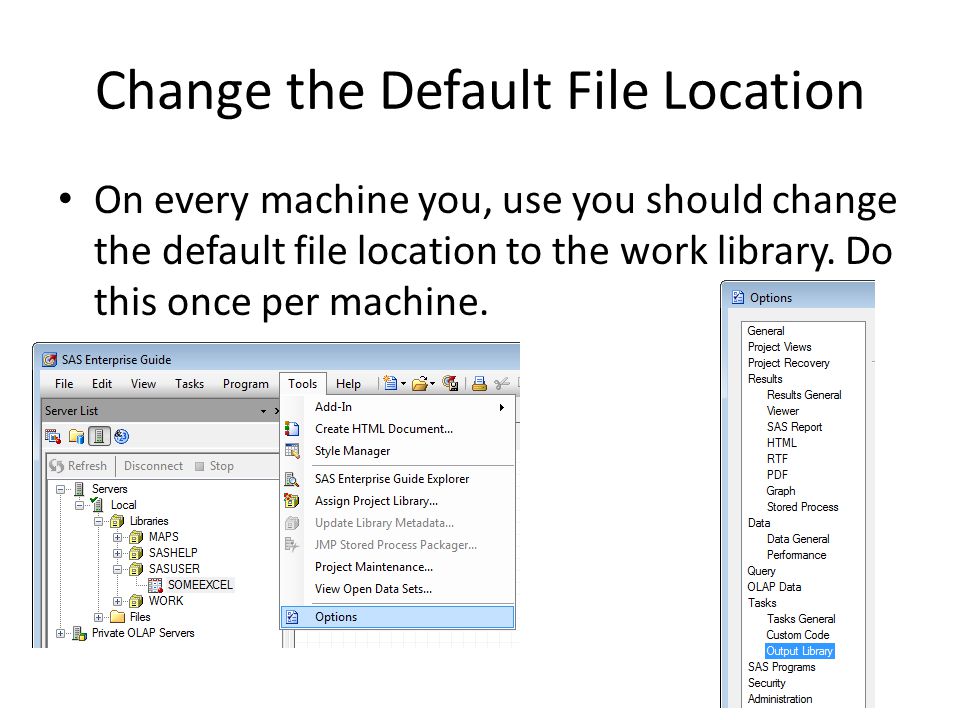The image size is (960, 720).
Task: Click the Disconnect button
Action: pos(153,466)
